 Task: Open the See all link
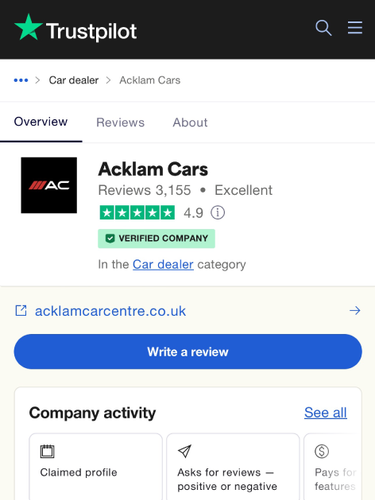click(325, 413)
